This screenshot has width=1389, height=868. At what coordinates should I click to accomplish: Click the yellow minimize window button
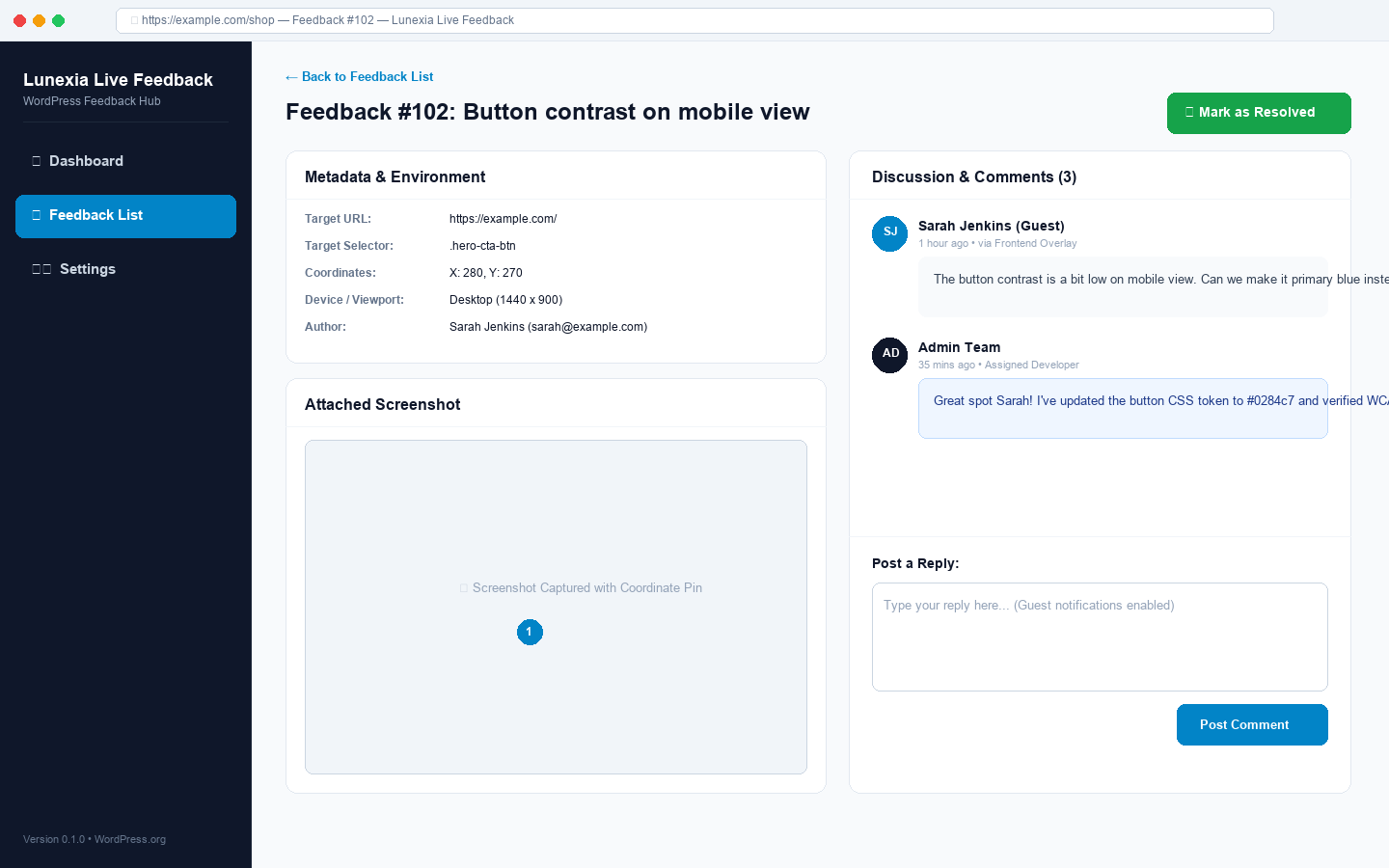pos(39,20)
